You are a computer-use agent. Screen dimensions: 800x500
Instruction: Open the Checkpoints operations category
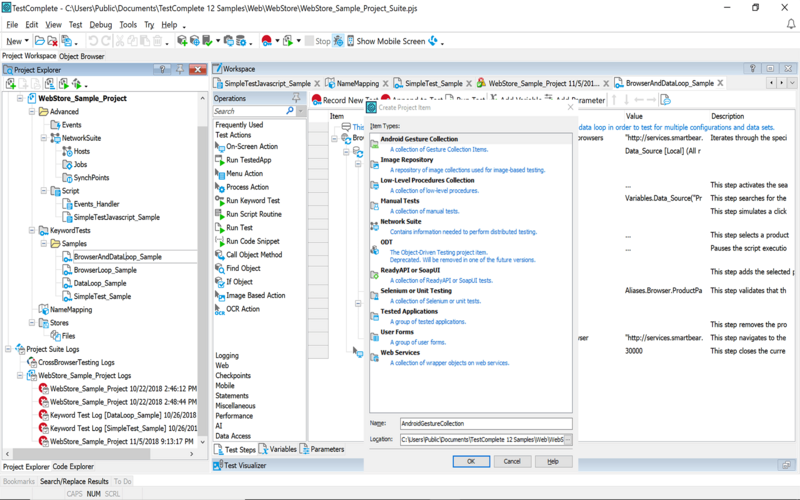point(233,376)
